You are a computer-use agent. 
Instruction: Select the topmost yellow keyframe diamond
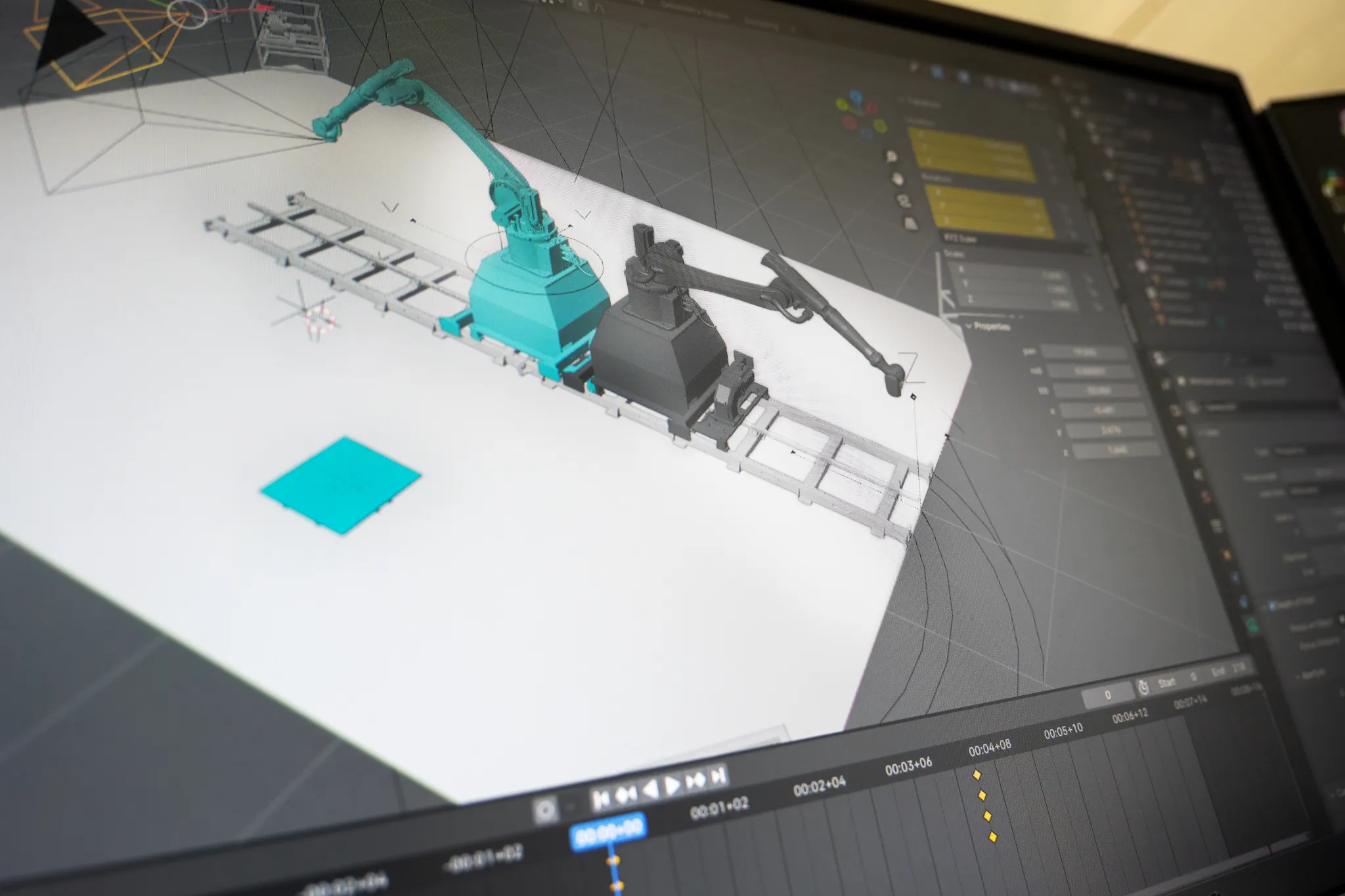point(977,775)
